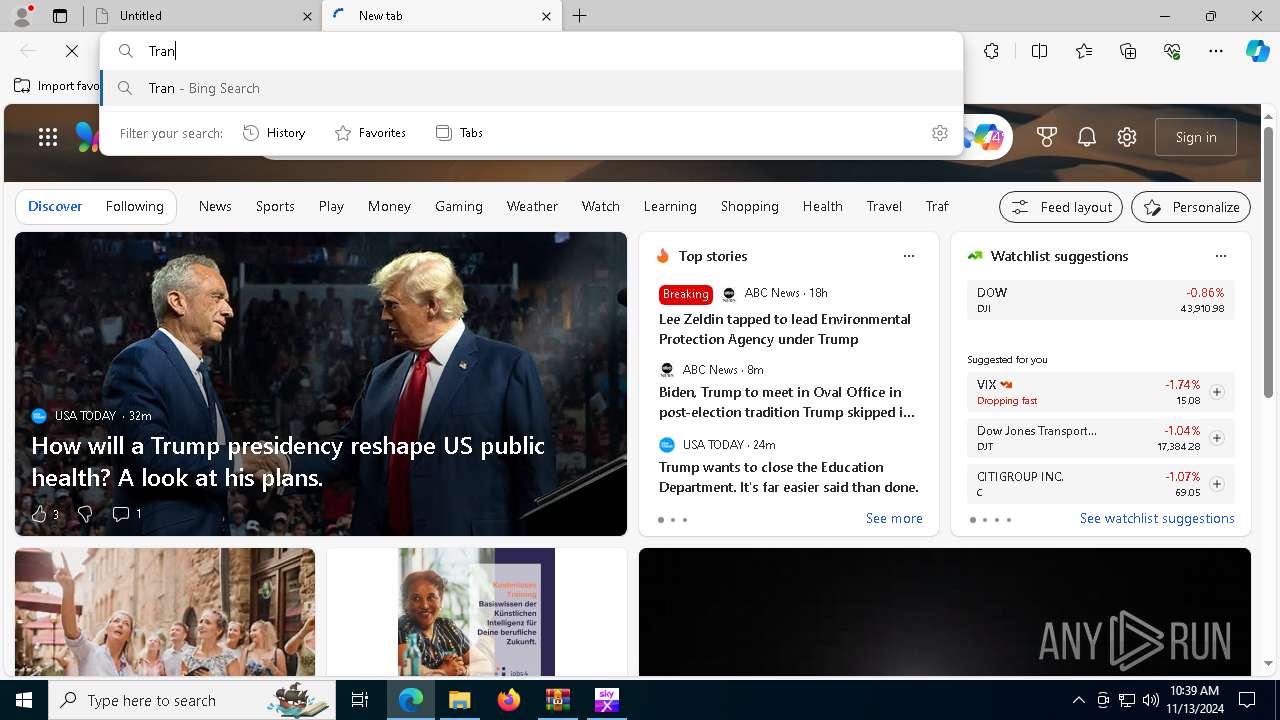Switch to the Untitled tab

point(203,16)
